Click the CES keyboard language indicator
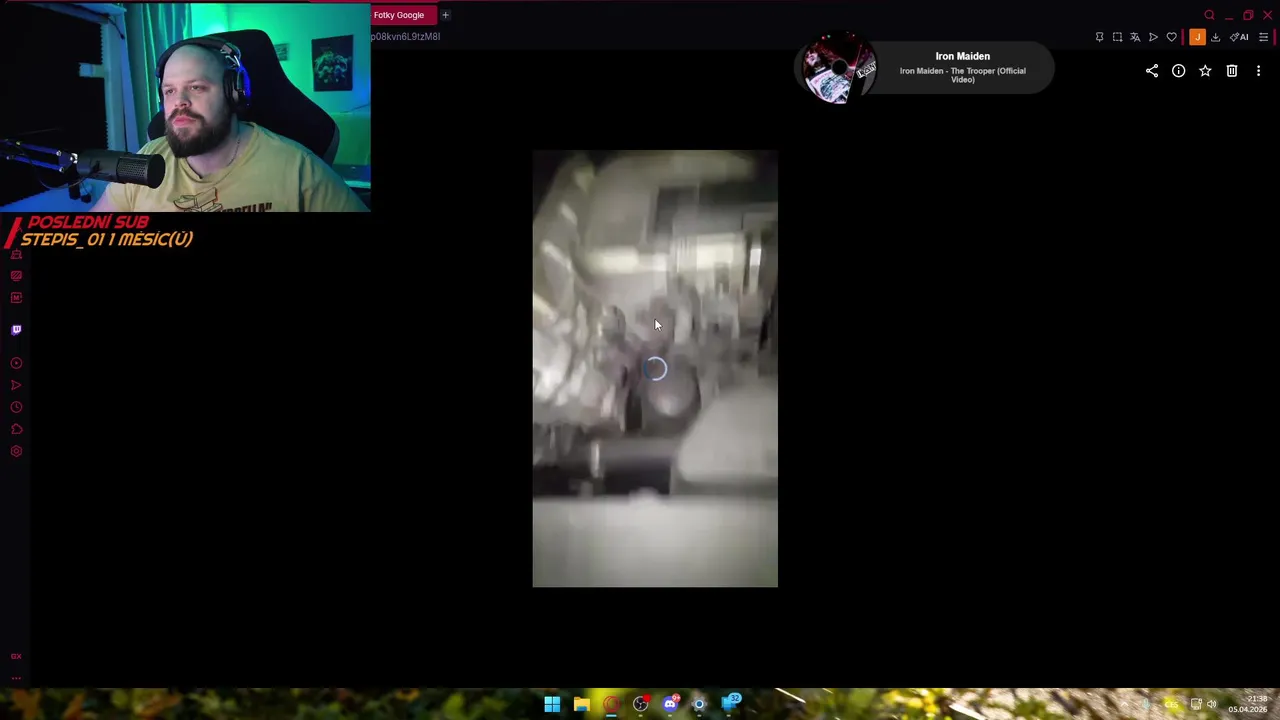The height and width of the screenshot is (720, 1280). (1171, 704)
